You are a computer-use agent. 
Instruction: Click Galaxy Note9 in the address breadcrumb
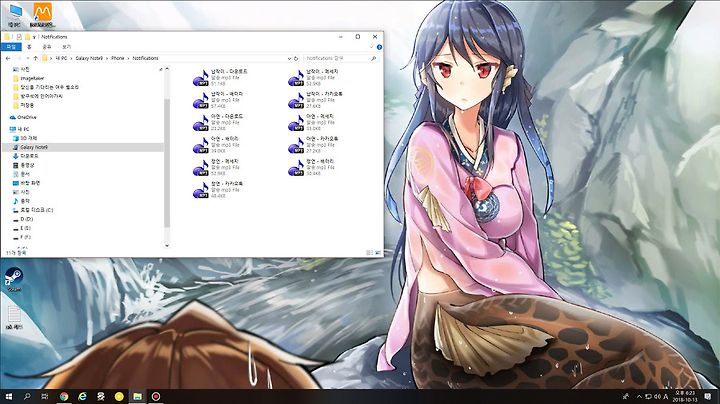[89, 58]
